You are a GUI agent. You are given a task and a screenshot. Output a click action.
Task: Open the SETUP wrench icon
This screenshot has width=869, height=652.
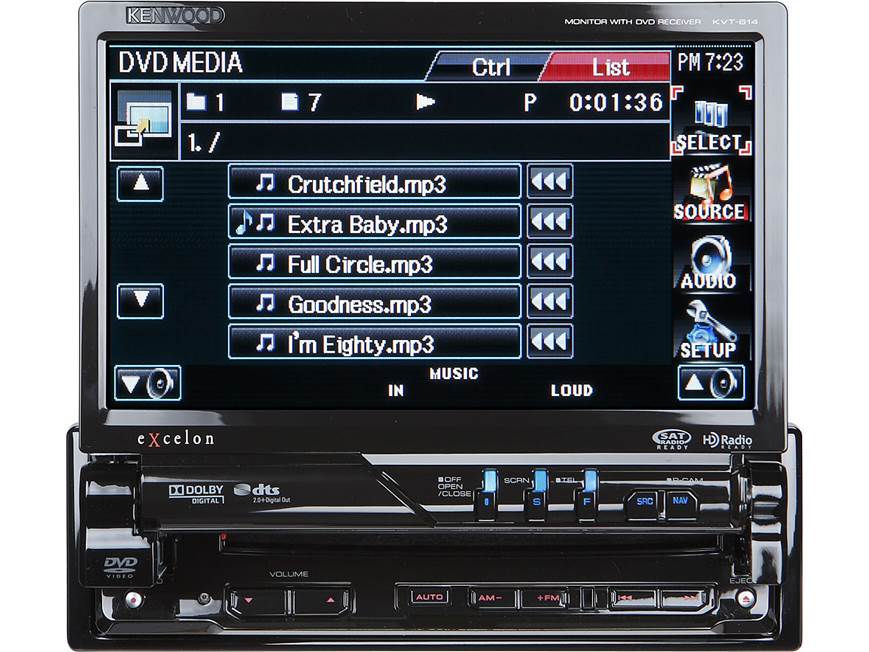pyautogui.click(x=709, y=331)
